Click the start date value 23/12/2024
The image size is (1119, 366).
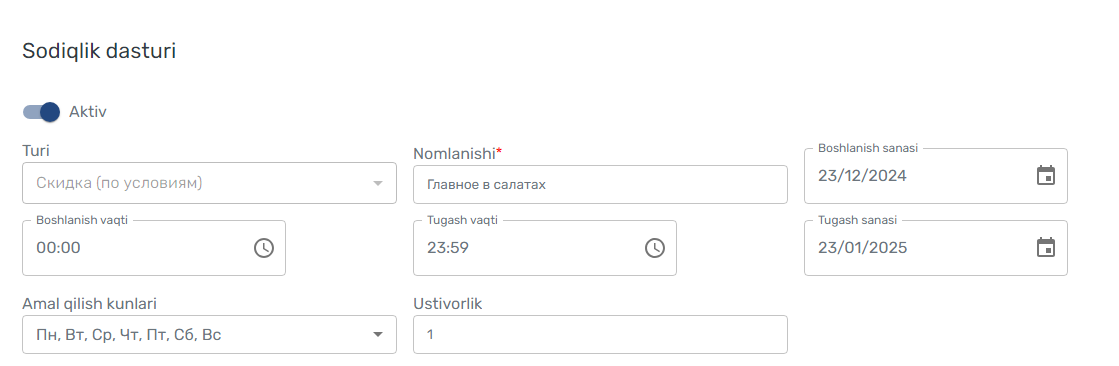[x=862, y=176]
